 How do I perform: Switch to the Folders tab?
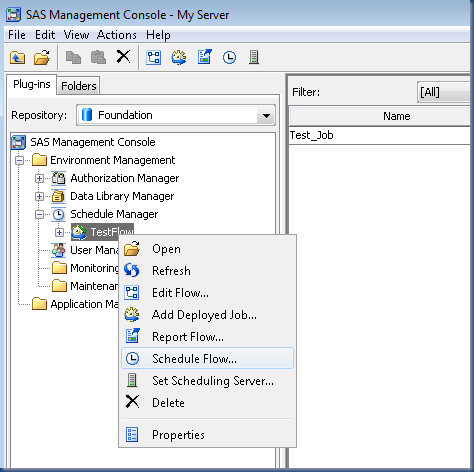[x=79, y=86]
